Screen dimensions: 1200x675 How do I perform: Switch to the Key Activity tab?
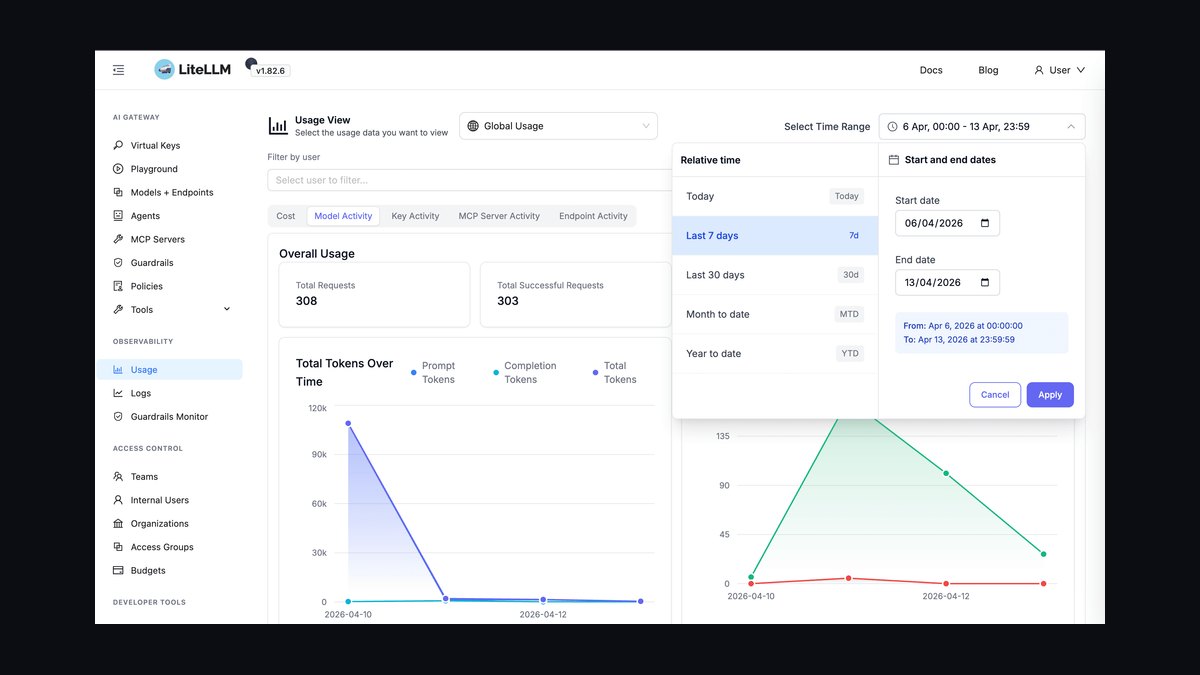tap(415, 216)
